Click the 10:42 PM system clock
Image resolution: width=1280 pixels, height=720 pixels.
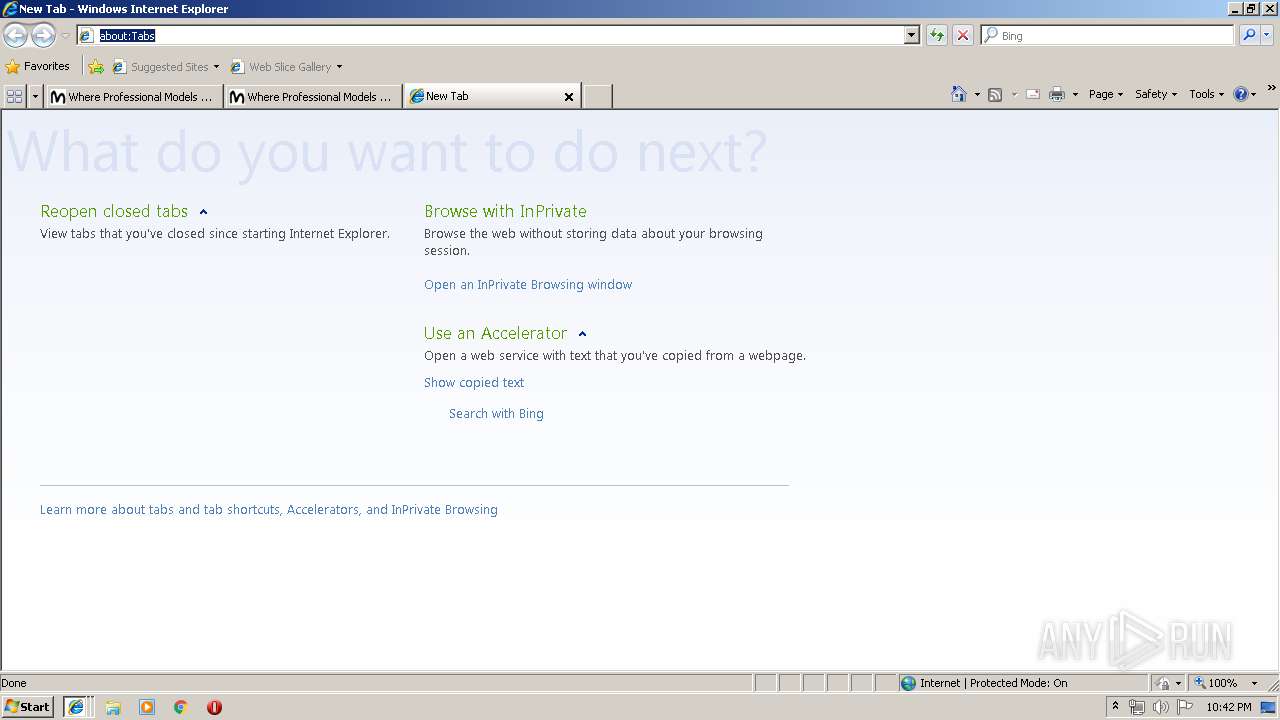(1229, 707)
